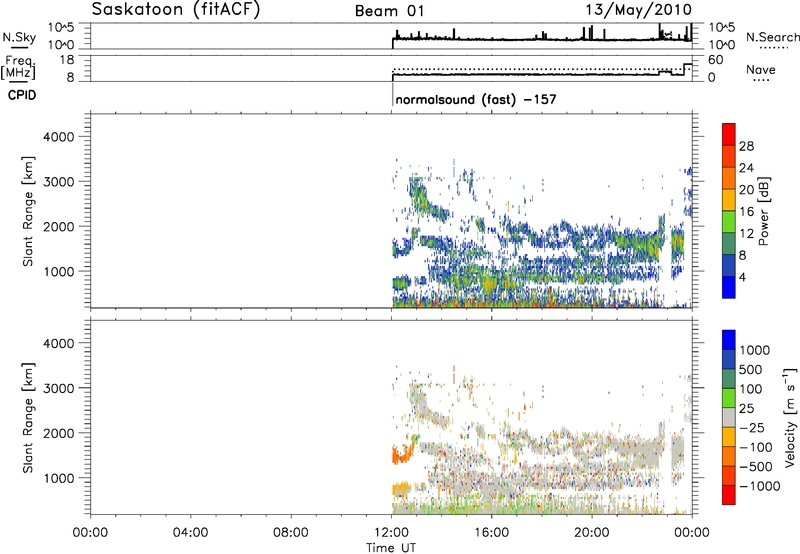The image size is (800, 554).
Task: Click the '4000' tick of the power panel
Action: (x=58, y=137)
